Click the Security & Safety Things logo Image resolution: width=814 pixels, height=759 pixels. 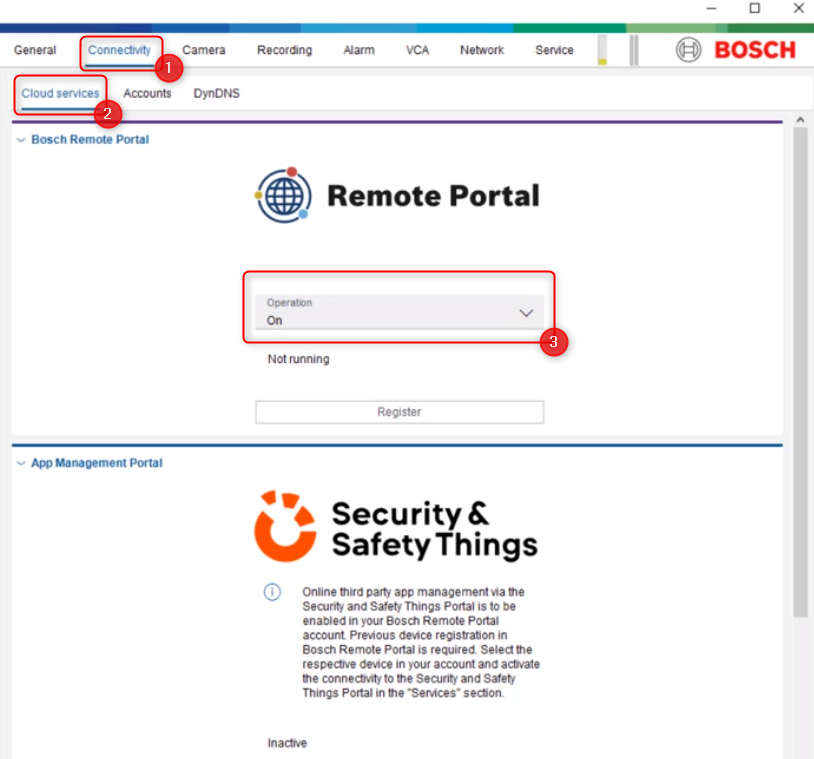point(396,527)
